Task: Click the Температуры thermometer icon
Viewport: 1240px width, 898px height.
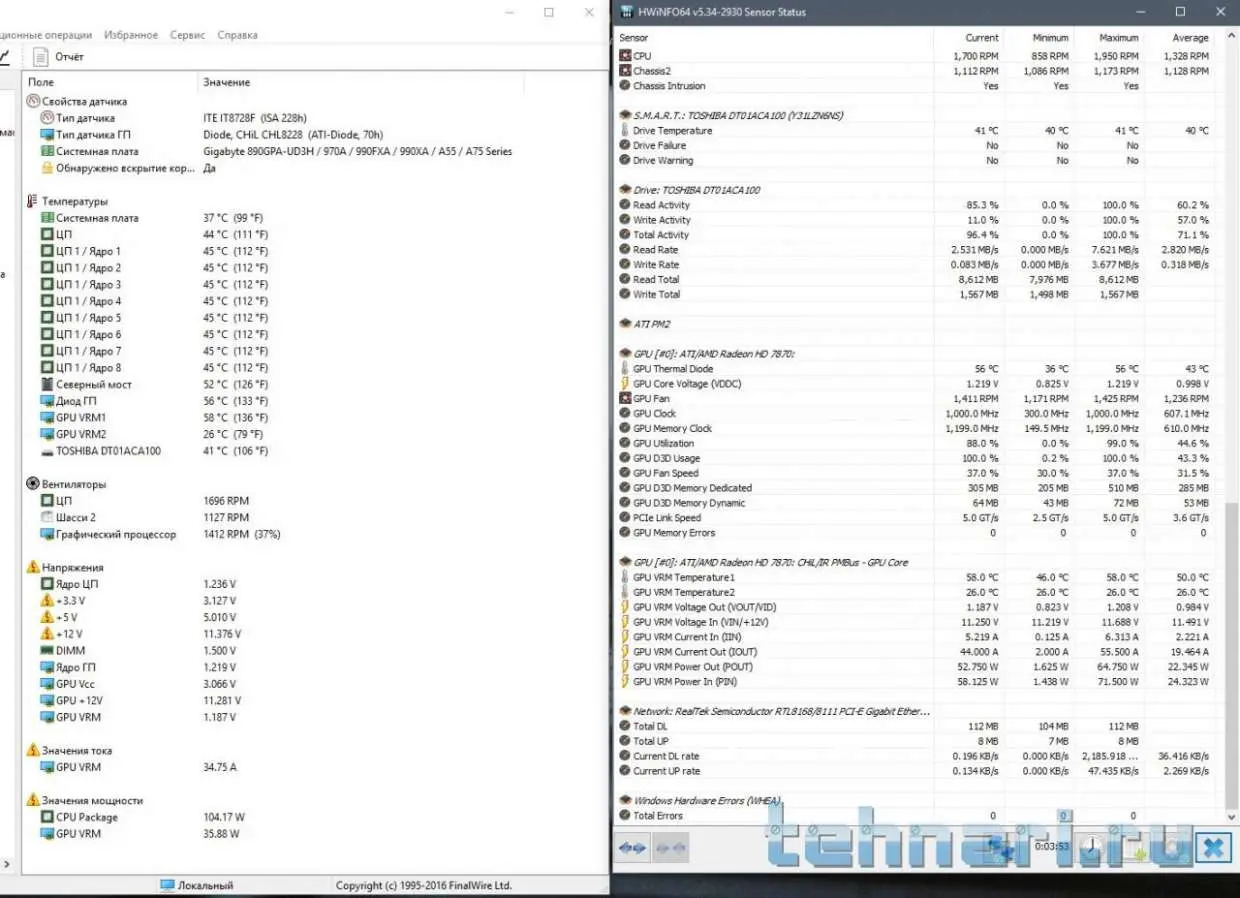Action: pyautogui.click(x=33, y=201)
